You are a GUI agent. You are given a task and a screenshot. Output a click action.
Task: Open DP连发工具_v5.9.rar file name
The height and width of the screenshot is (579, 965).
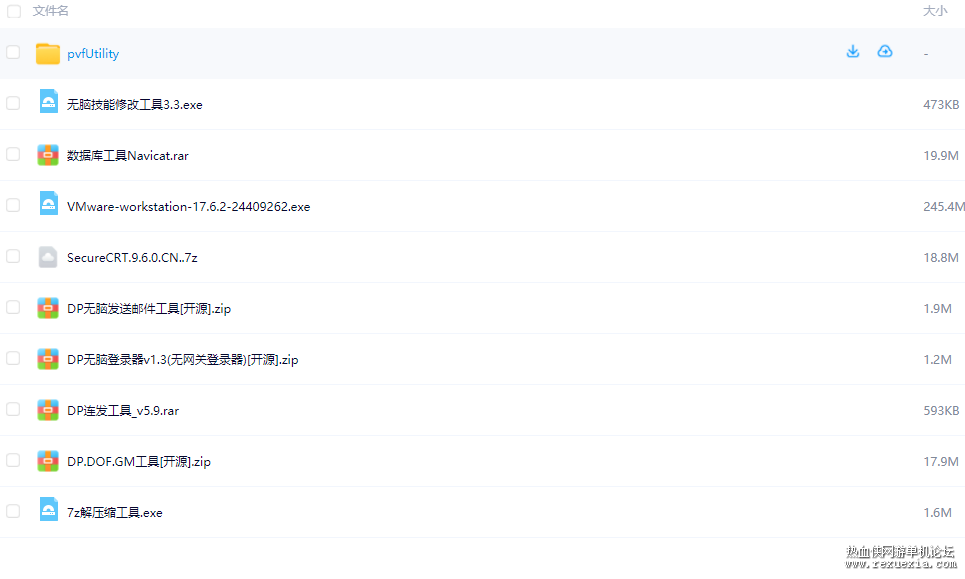(123, 411)
